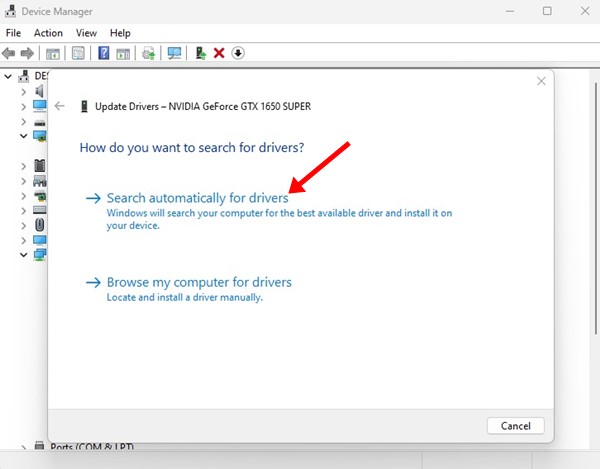600x469 pixels.
Task: Choose Browse my computer for drivers
Action: [199, 282]
